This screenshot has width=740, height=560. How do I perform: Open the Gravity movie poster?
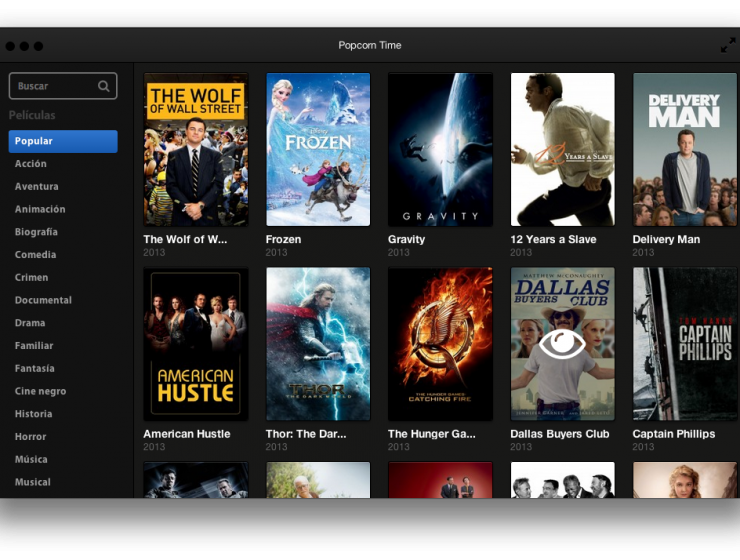click(440, 150)
